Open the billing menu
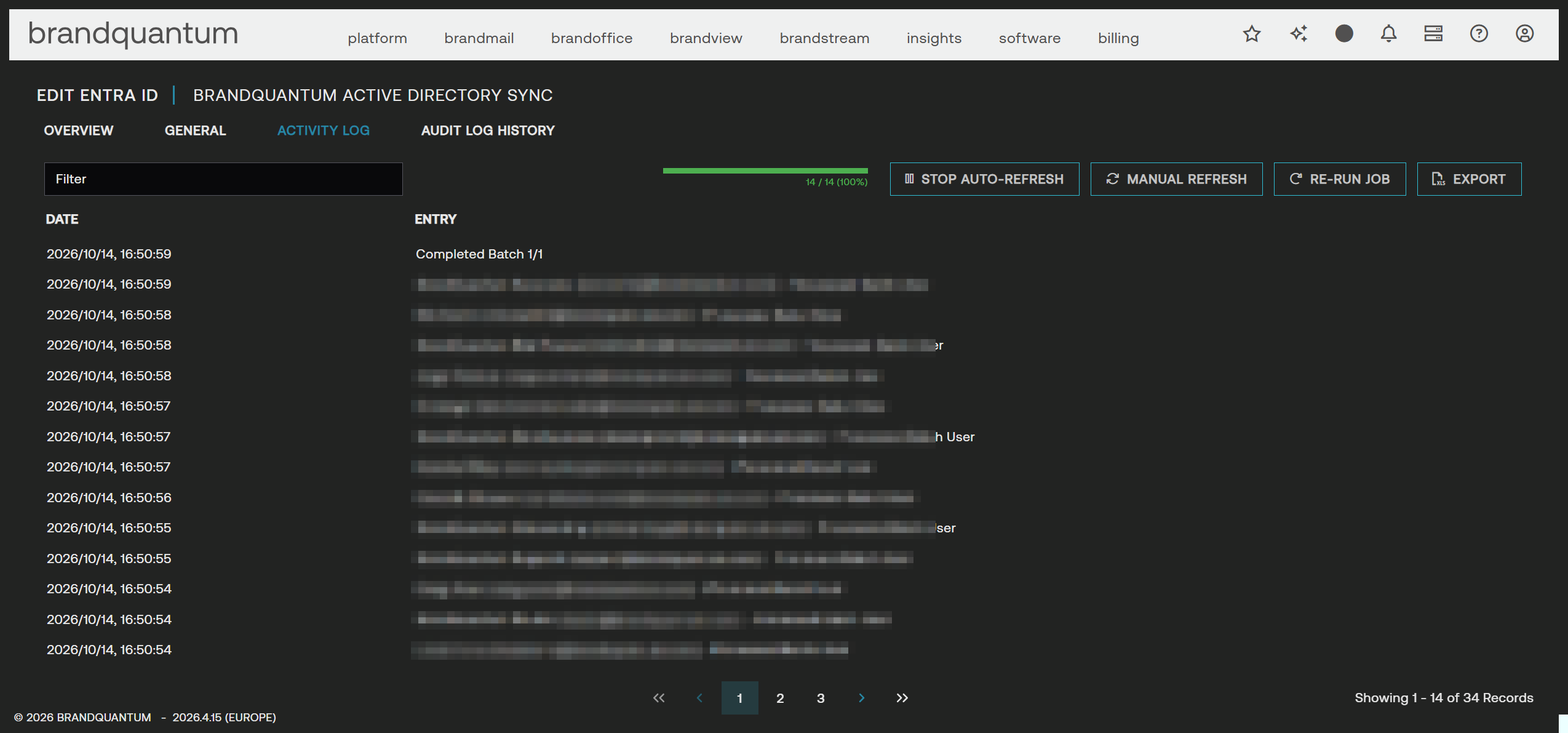The image size is (1568, 733). 1118,38
